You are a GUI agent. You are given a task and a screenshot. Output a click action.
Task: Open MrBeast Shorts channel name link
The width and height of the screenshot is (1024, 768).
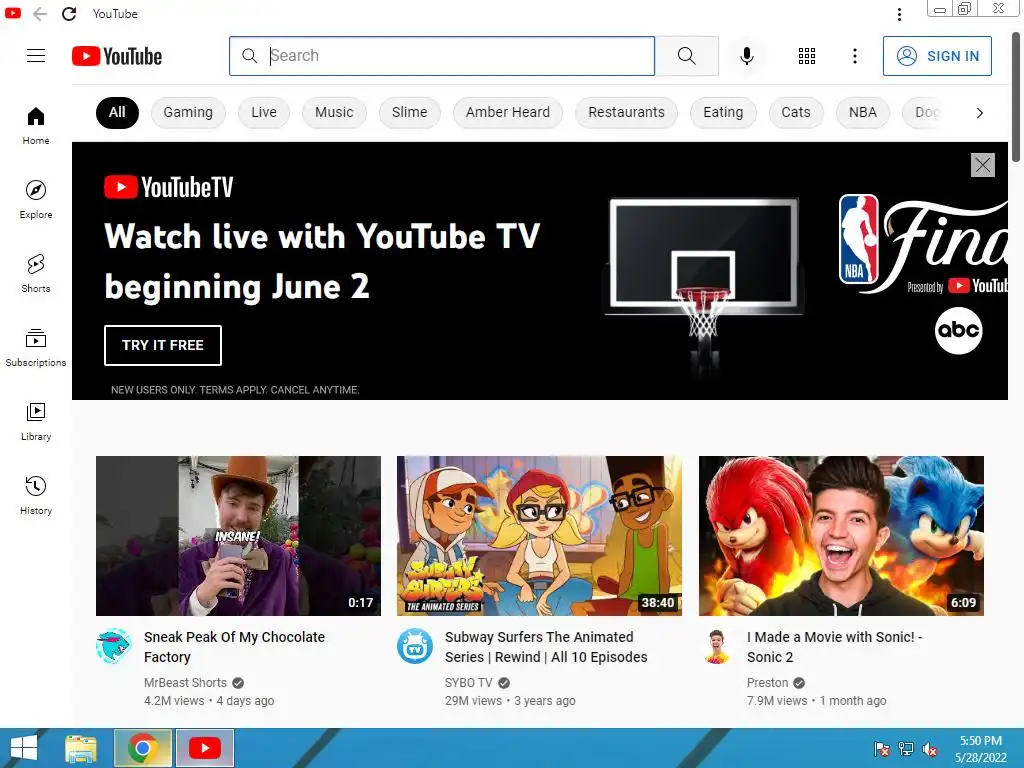tap(185, 682)
